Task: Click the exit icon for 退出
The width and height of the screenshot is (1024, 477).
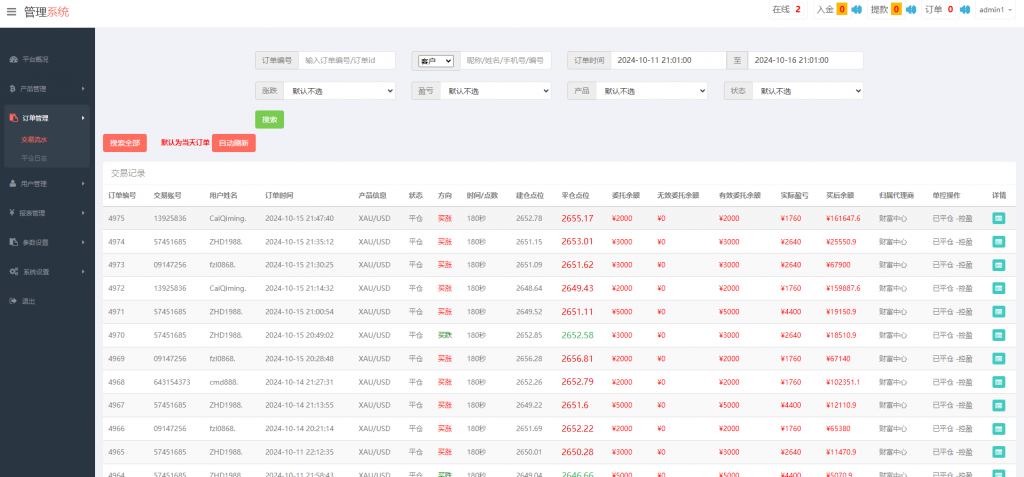Action: tap(14, 301)
